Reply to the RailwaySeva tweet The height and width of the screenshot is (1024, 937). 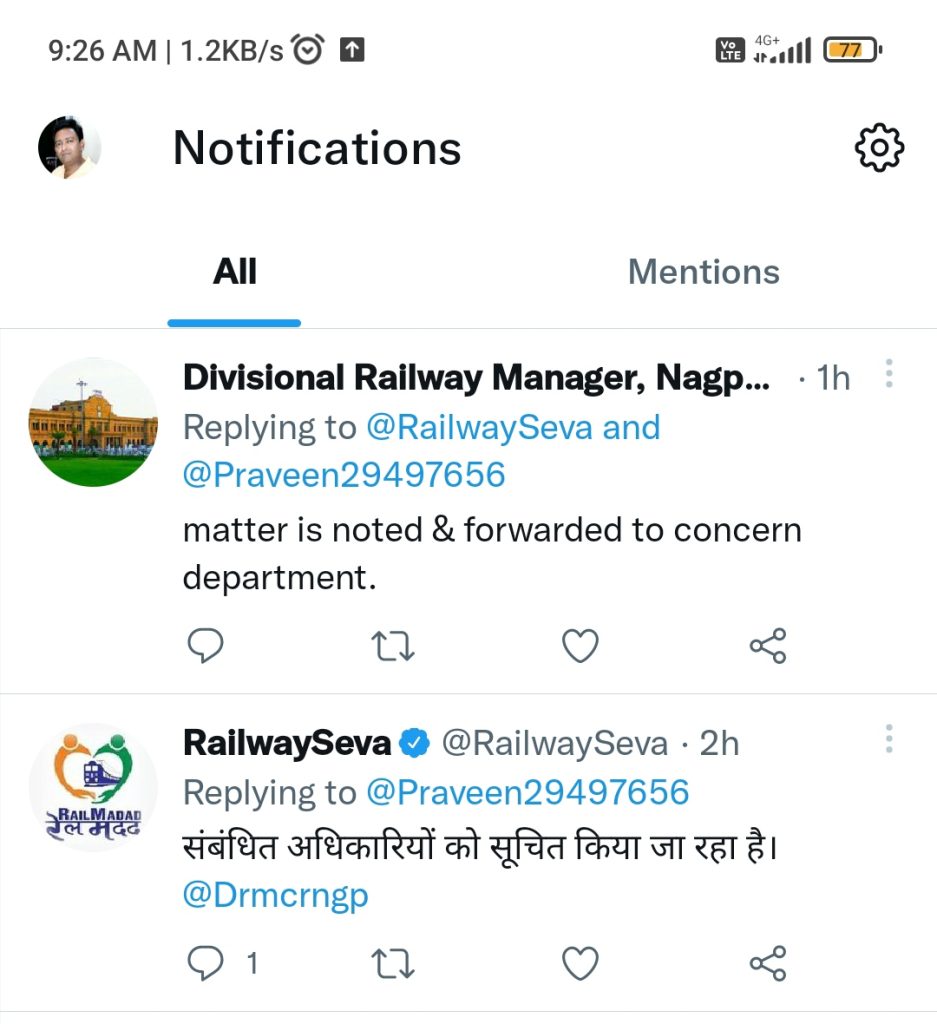point(206,963)
